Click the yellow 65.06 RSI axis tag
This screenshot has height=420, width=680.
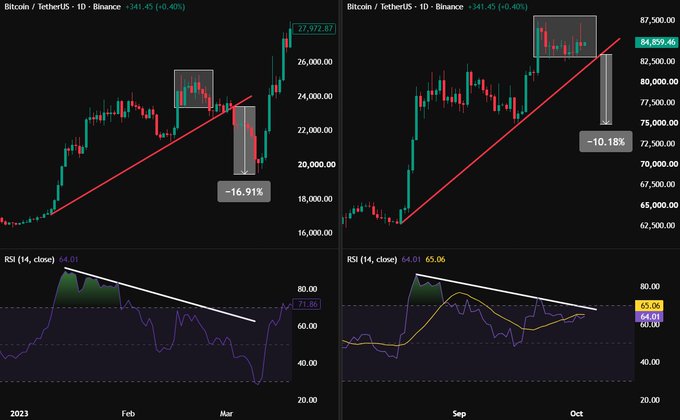649,305
